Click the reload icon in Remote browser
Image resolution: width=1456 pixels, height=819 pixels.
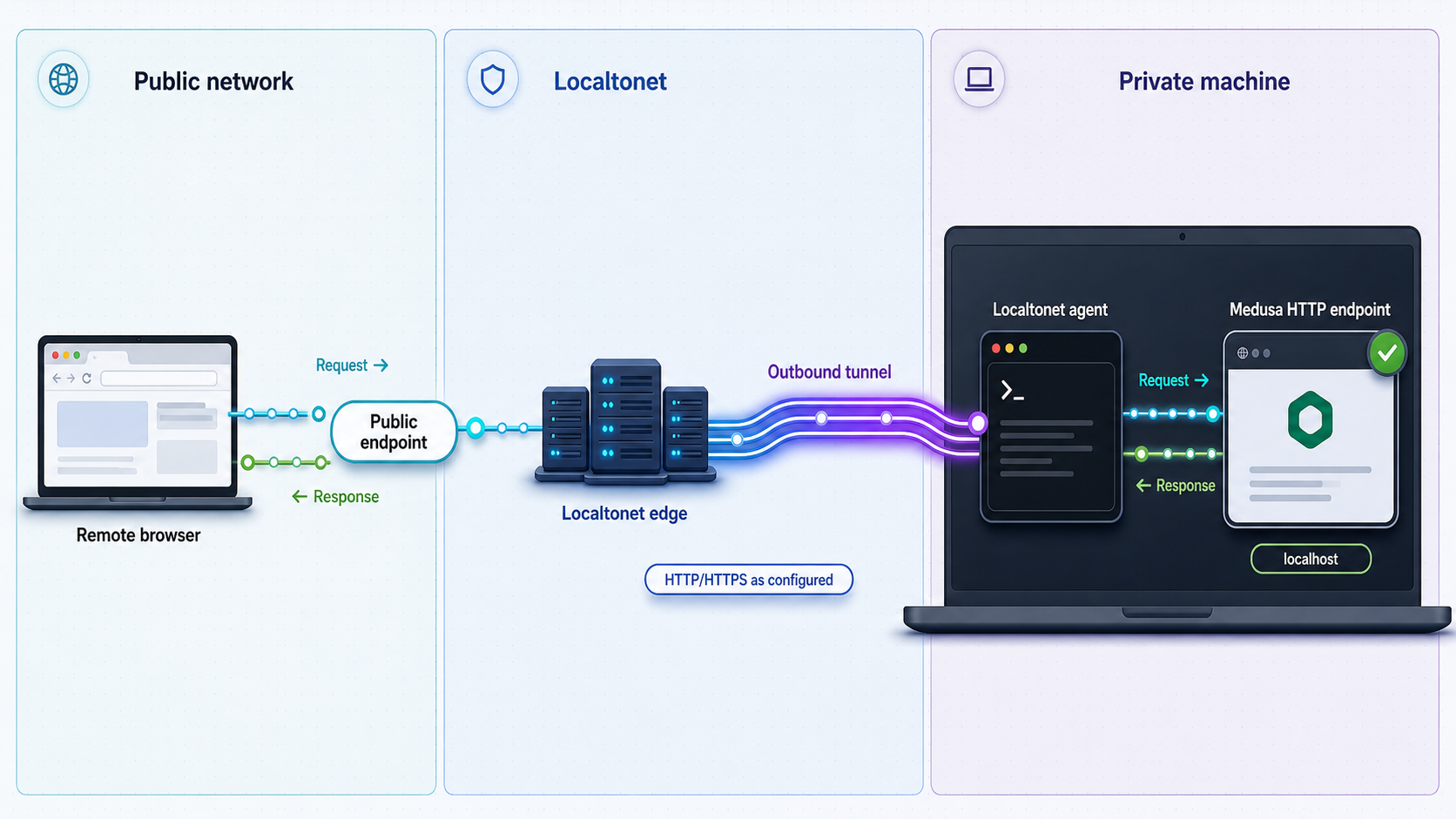pos(87,379)
